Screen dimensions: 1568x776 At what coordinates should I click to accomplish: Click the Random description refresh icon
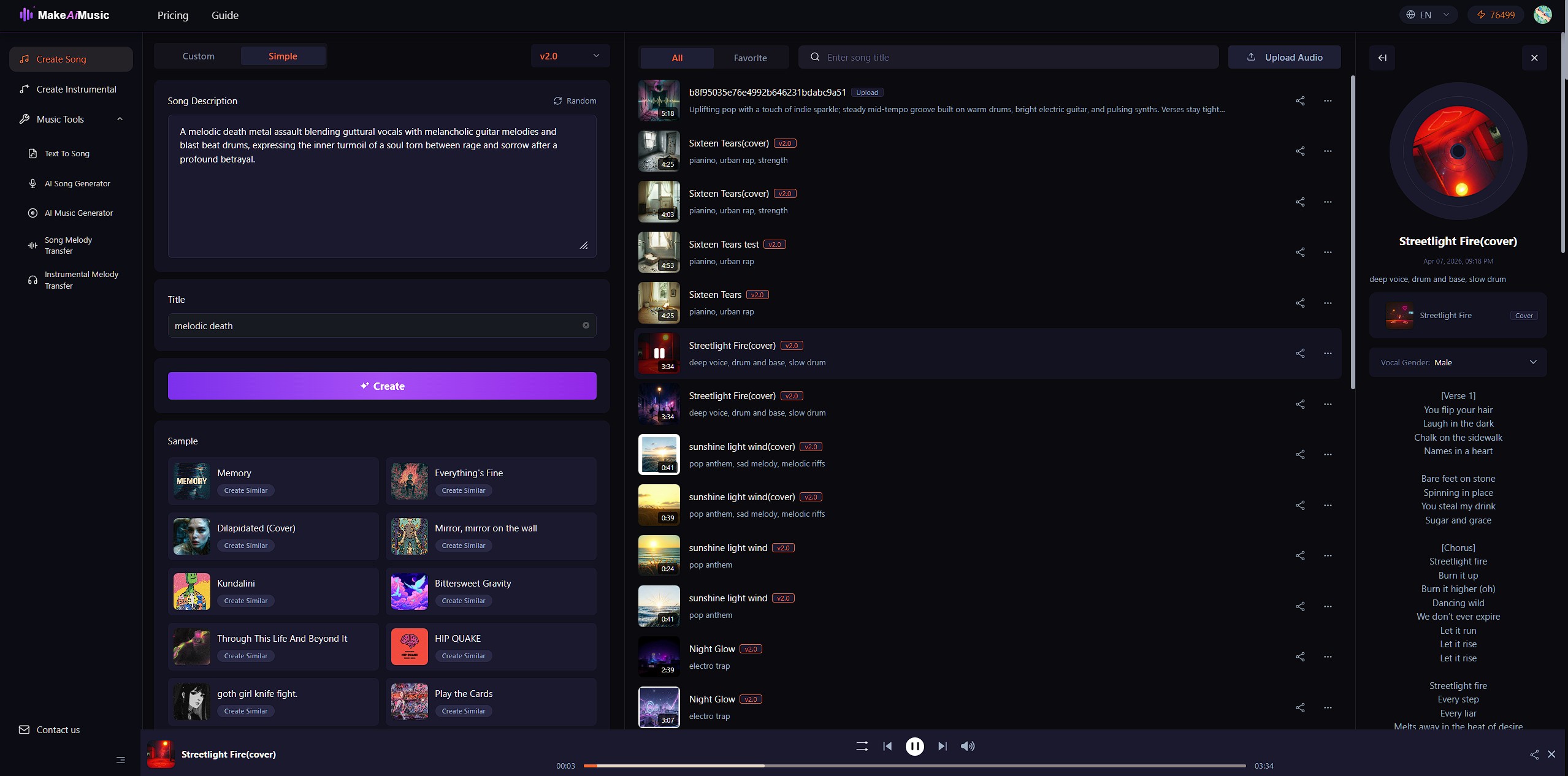[x=557, y=101]
